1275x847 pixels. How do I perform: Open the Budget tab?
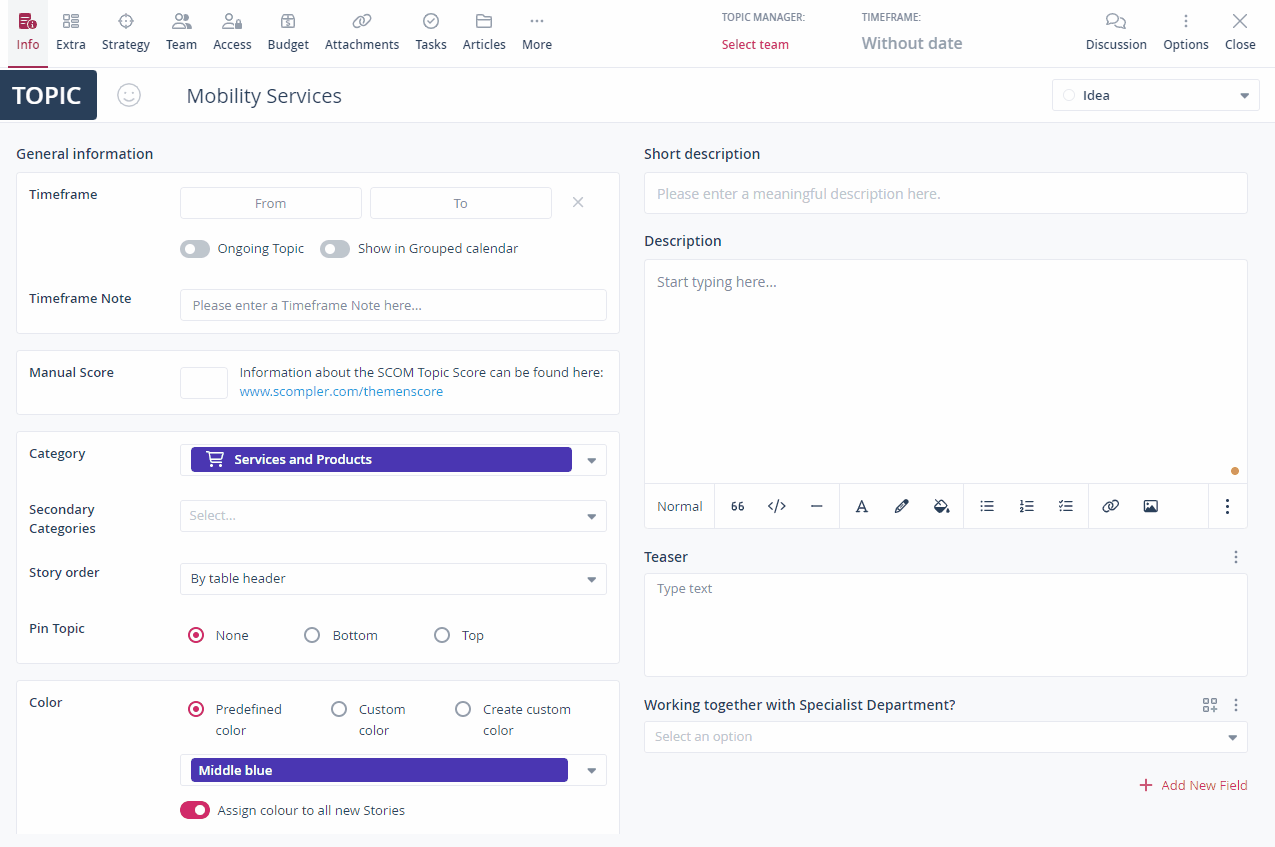(288, 32)
